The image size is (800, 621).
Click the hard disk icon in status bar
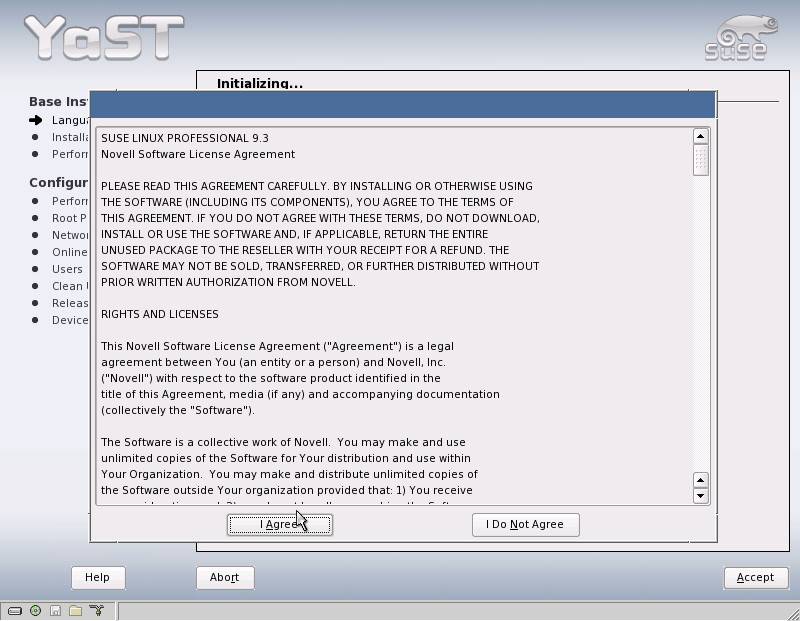[x=15, y=610]
